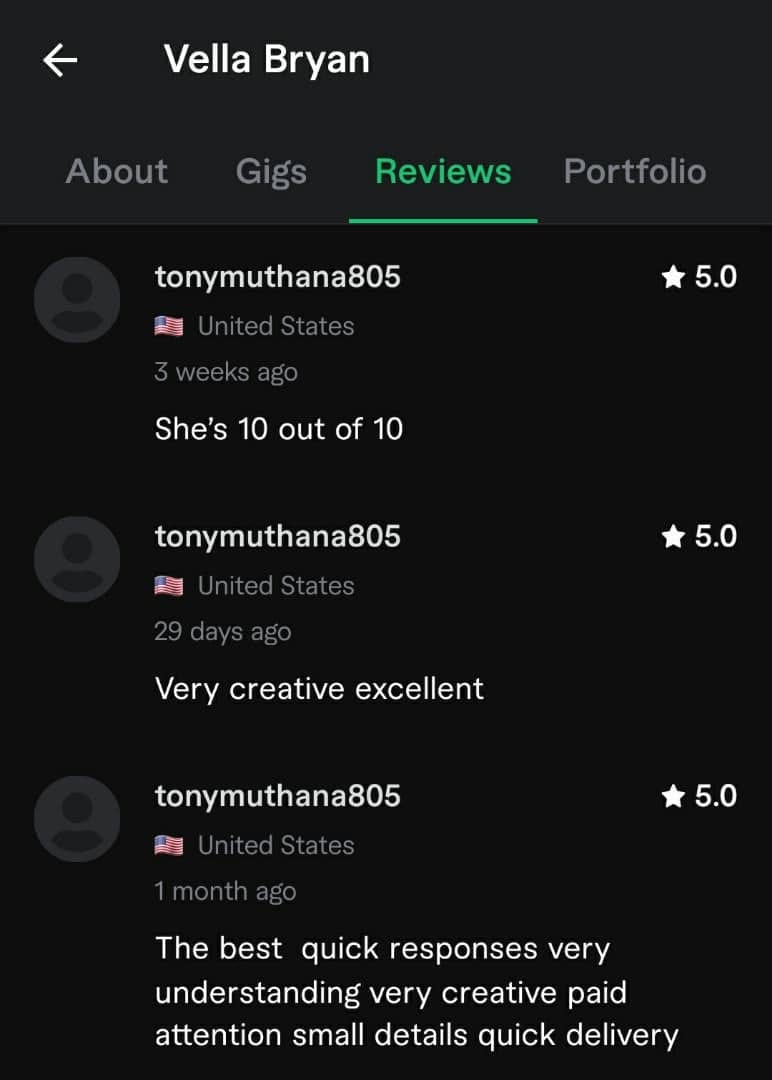Tap the Vella Bryan profile title

click(x=267, y=60)
